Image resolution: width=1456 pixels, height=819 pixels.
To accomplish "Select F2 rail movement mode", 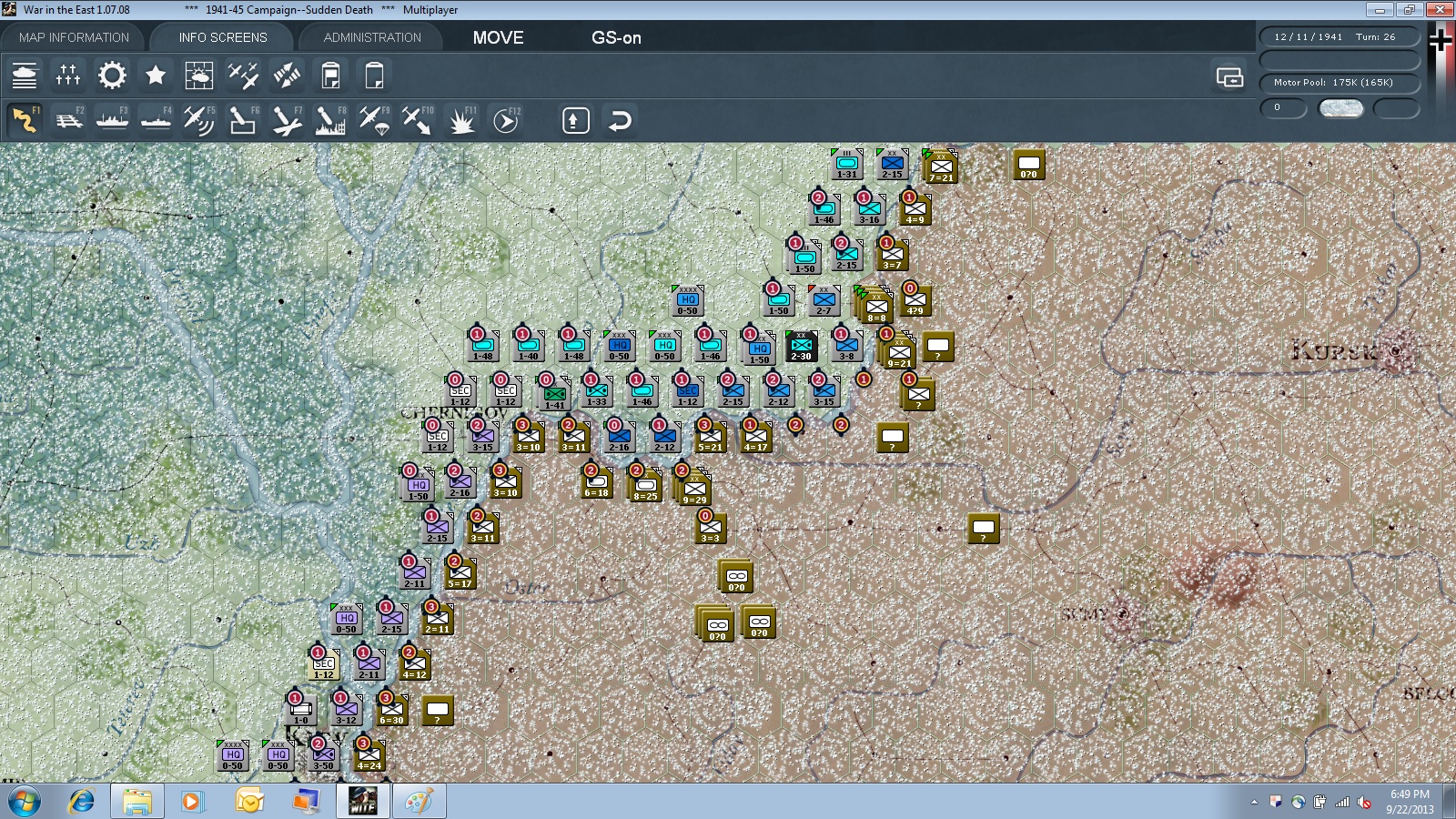I will click(x=68, y=120).
